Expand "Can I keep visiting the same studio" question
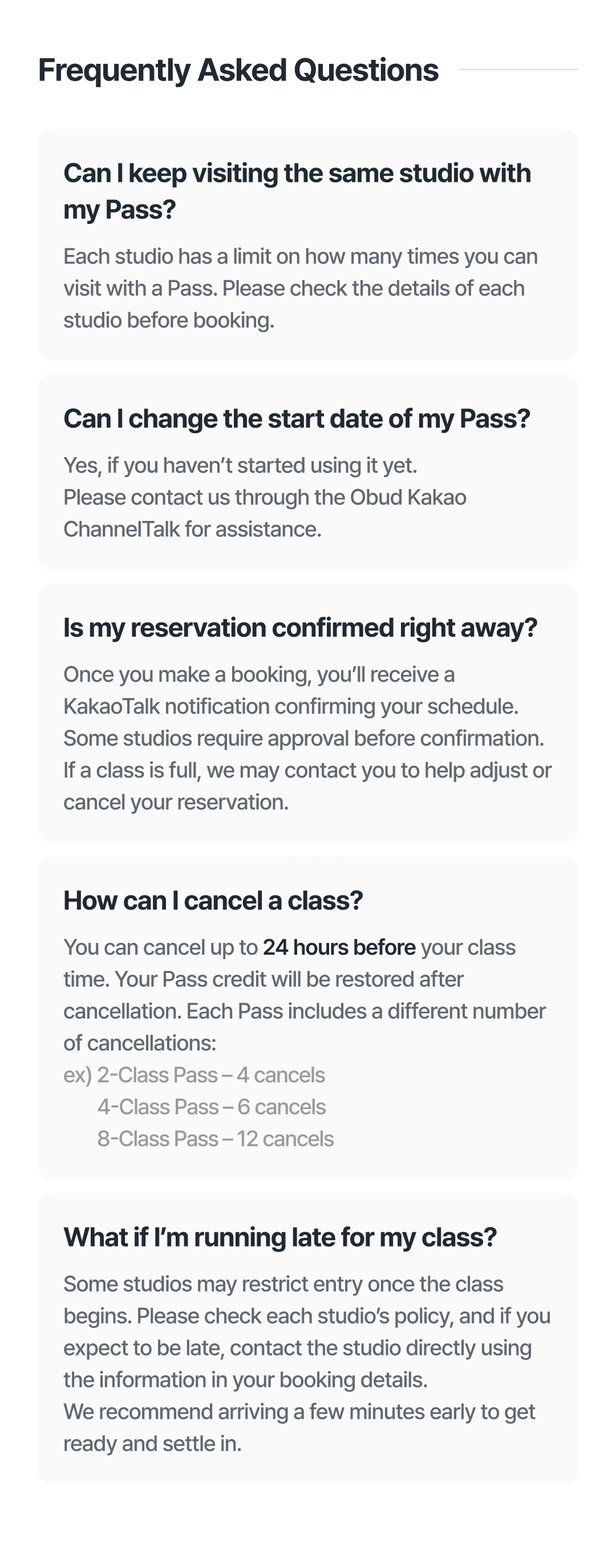This screenshot has width=616, height=1568. tap(297, 190)
